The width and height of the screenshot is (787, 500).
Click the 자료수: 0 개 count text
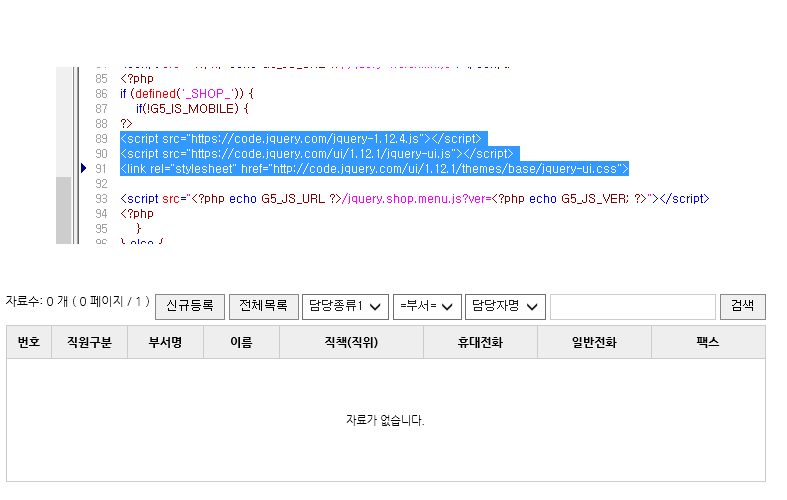click(37, 302)
